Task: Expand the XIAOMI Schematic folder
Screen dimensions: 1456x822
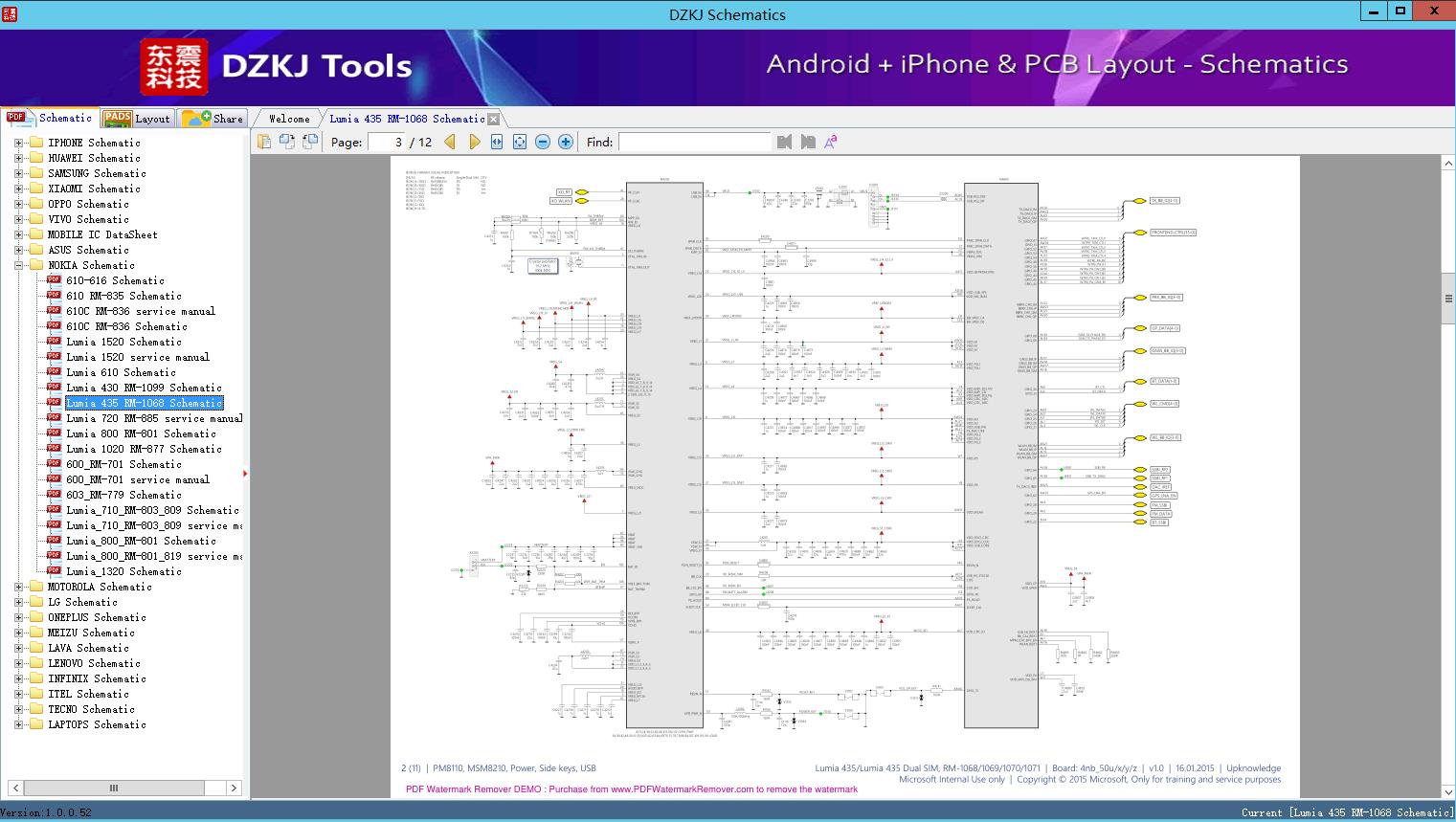Action: click(x=18, y=189)
